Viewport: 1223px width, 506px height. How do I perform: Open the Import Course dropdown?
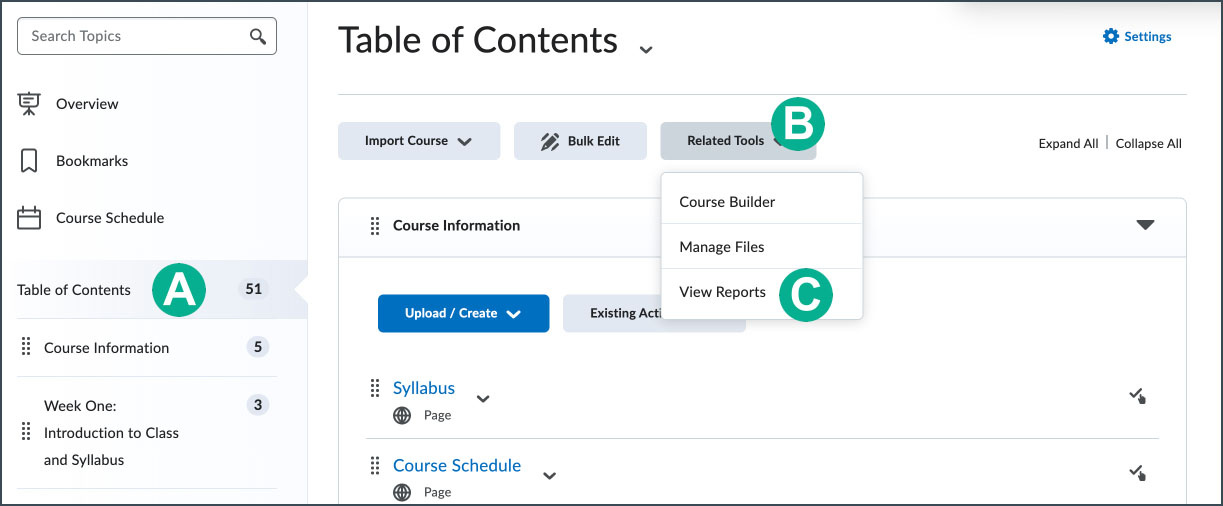click(x=419, y=141)
